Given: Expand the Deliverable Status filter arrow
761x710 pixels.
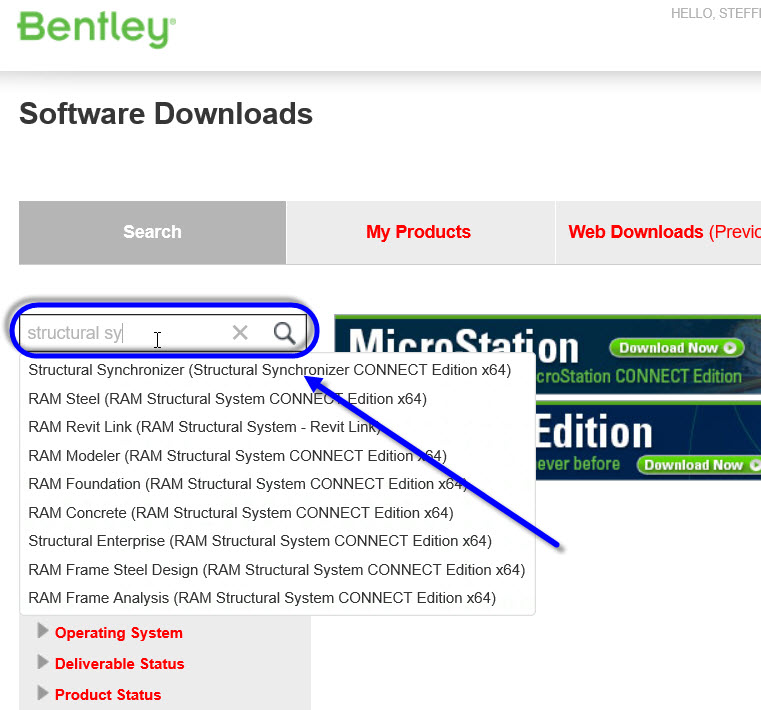Looking at the screenshot, I should pos(43,662).
